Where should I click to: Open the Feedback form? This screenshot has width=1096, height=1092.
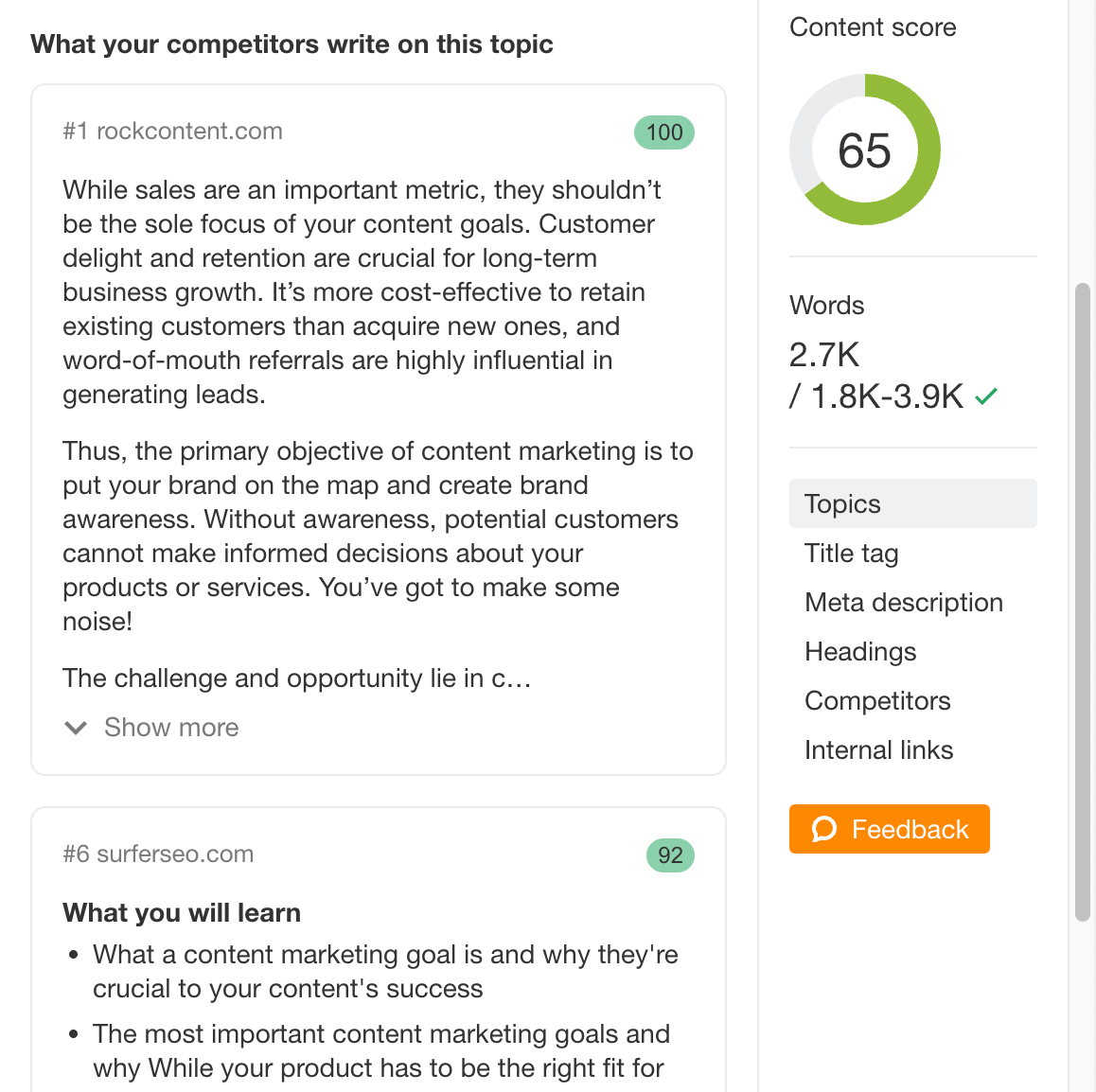[889, 829]
